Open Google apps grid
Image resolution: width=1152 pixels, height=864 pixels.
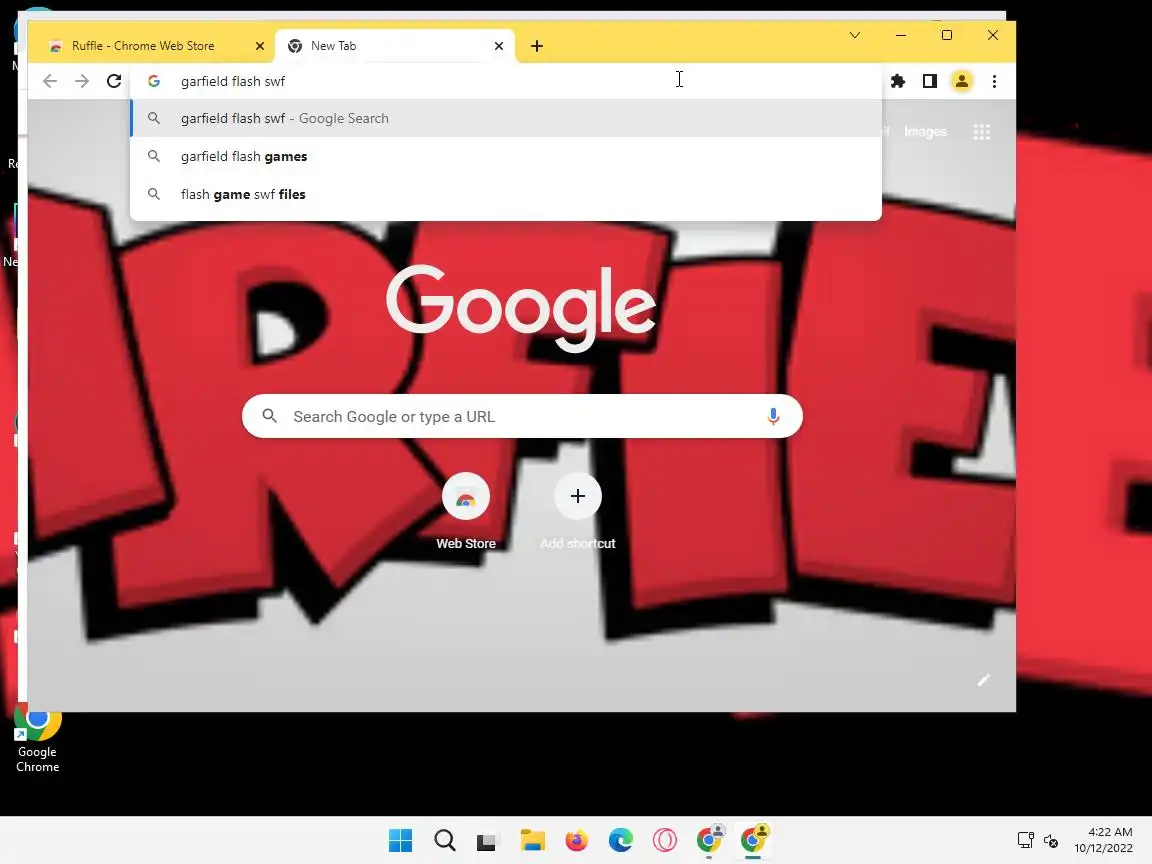(x=982, y=132)
